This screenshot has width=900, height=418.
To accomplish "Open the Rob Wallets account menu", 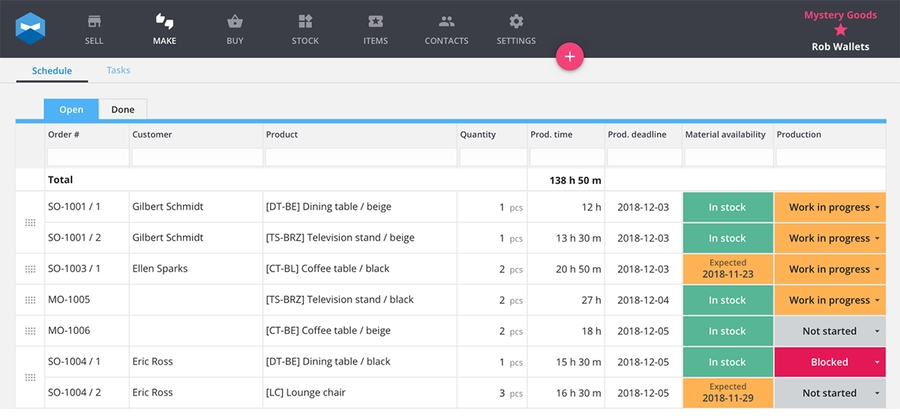I will 840,46.
